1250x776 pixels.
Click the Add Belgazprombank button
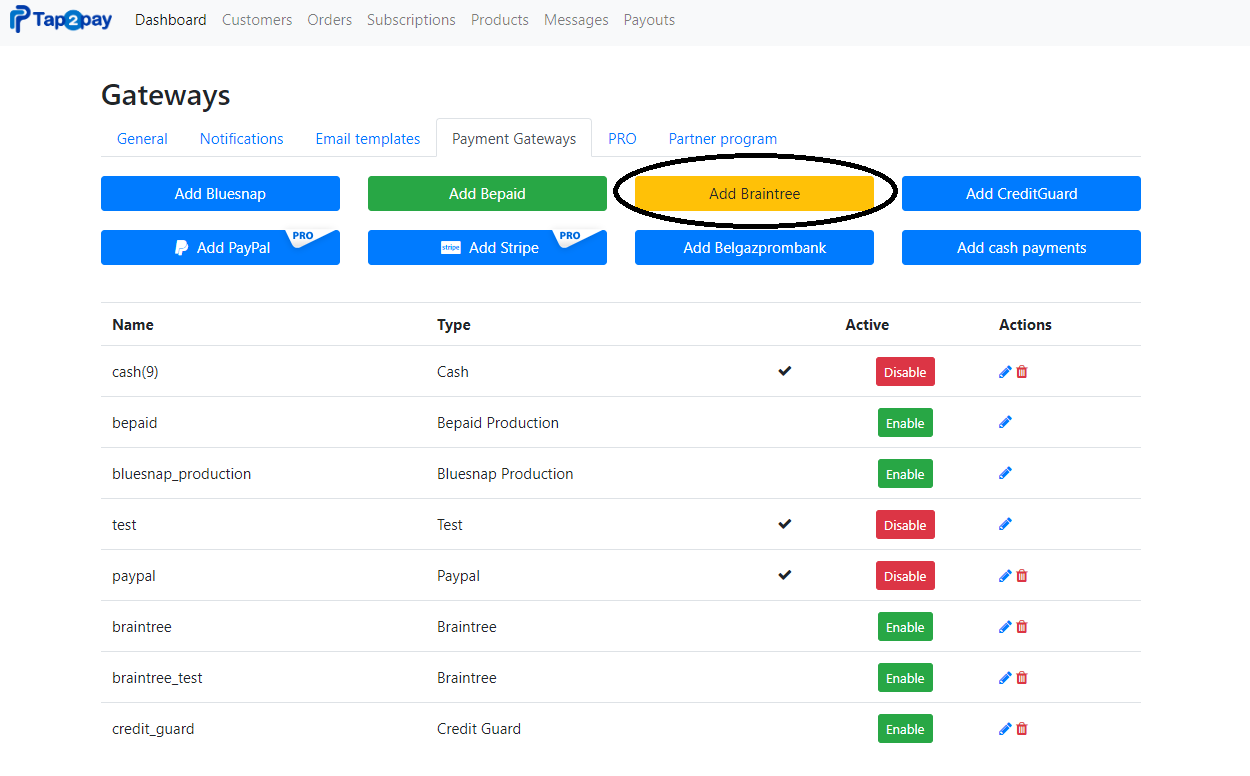tap(754, 248)
